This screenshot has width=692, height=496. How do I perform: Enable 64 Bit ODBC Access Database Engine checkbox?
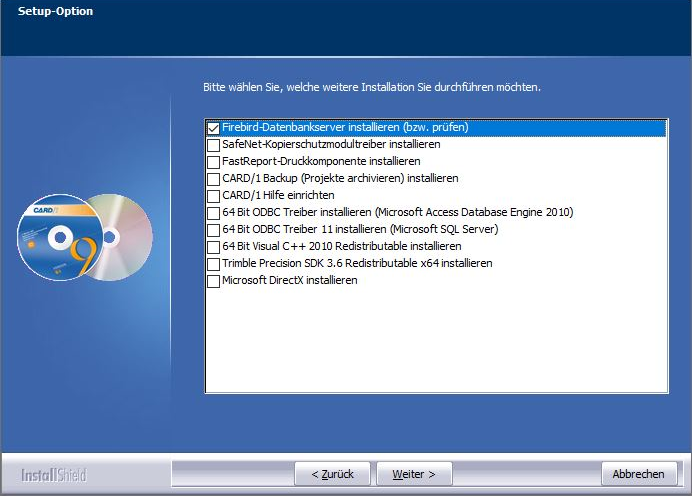214,213
